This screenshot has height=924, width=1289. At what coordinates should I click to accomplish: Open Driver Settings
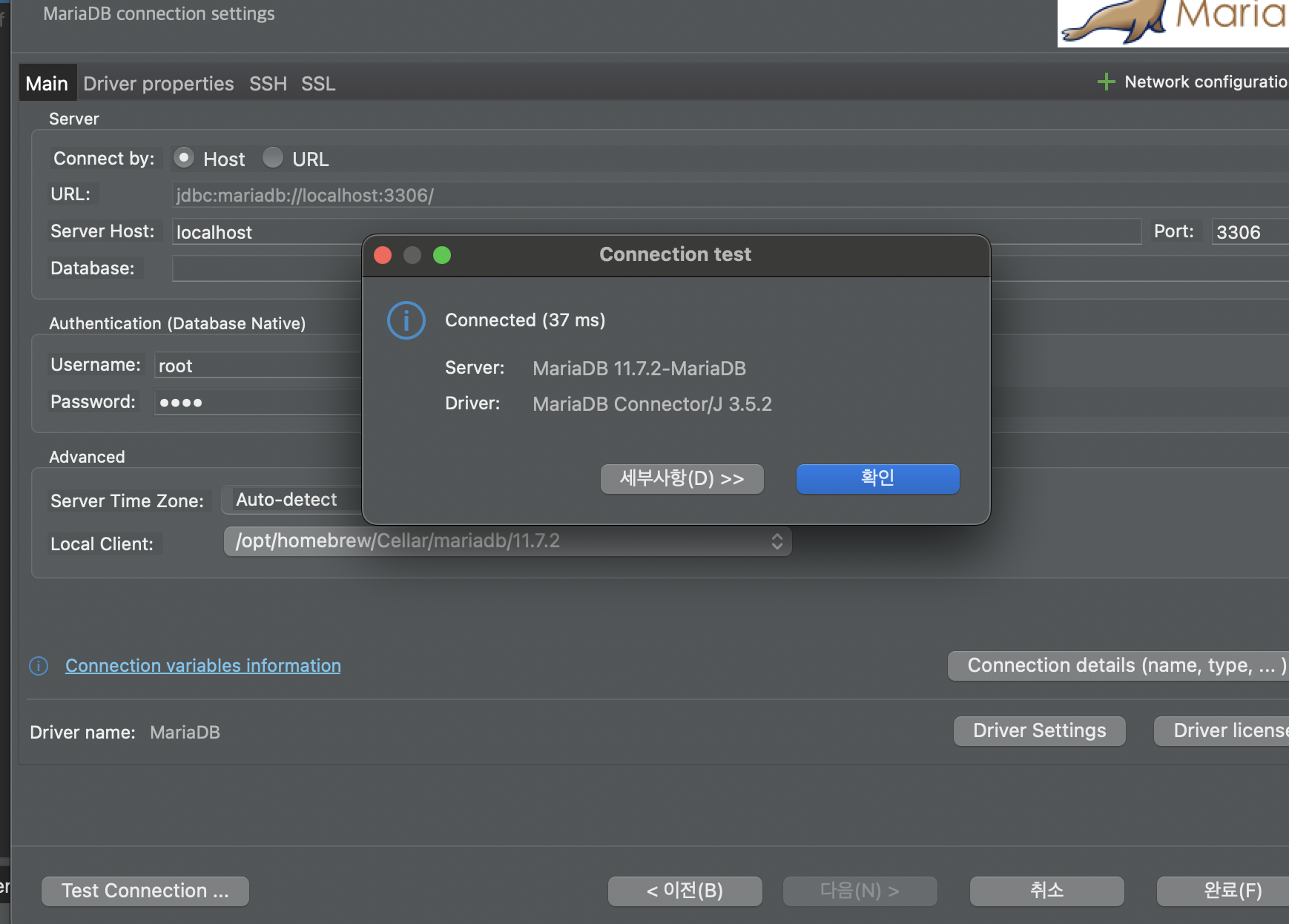click(1040, 731)
